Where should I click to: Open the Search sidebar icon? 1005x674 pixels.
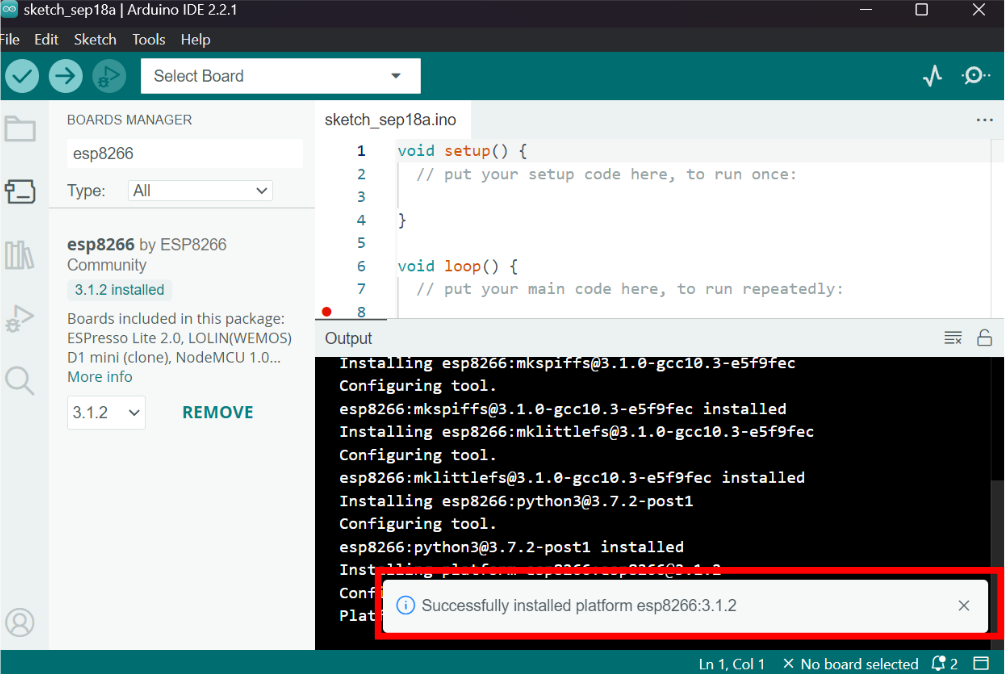point(20,380)
